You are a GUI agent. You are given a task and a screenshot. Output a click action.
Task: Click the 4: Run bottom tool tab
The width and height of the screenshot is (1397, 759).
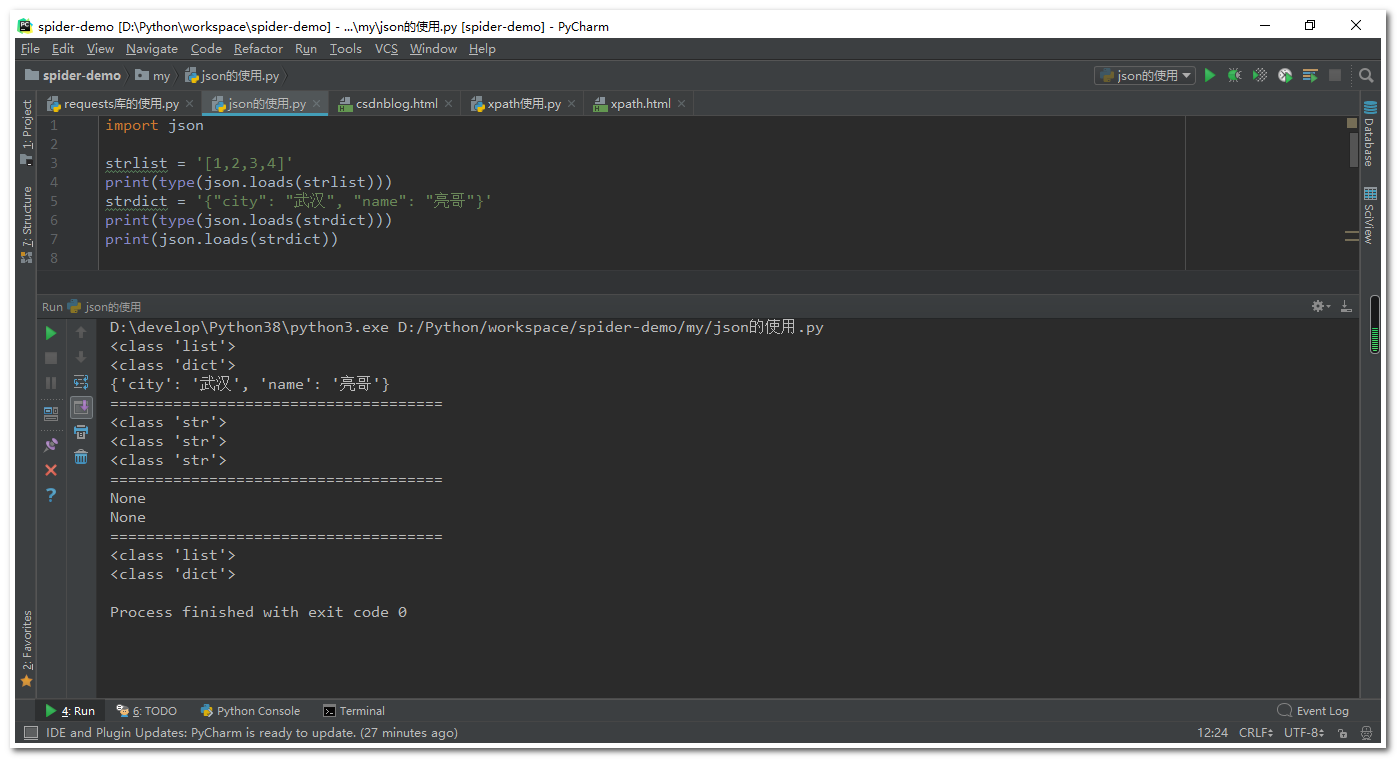pyautogui.click(x=70, y=711)
